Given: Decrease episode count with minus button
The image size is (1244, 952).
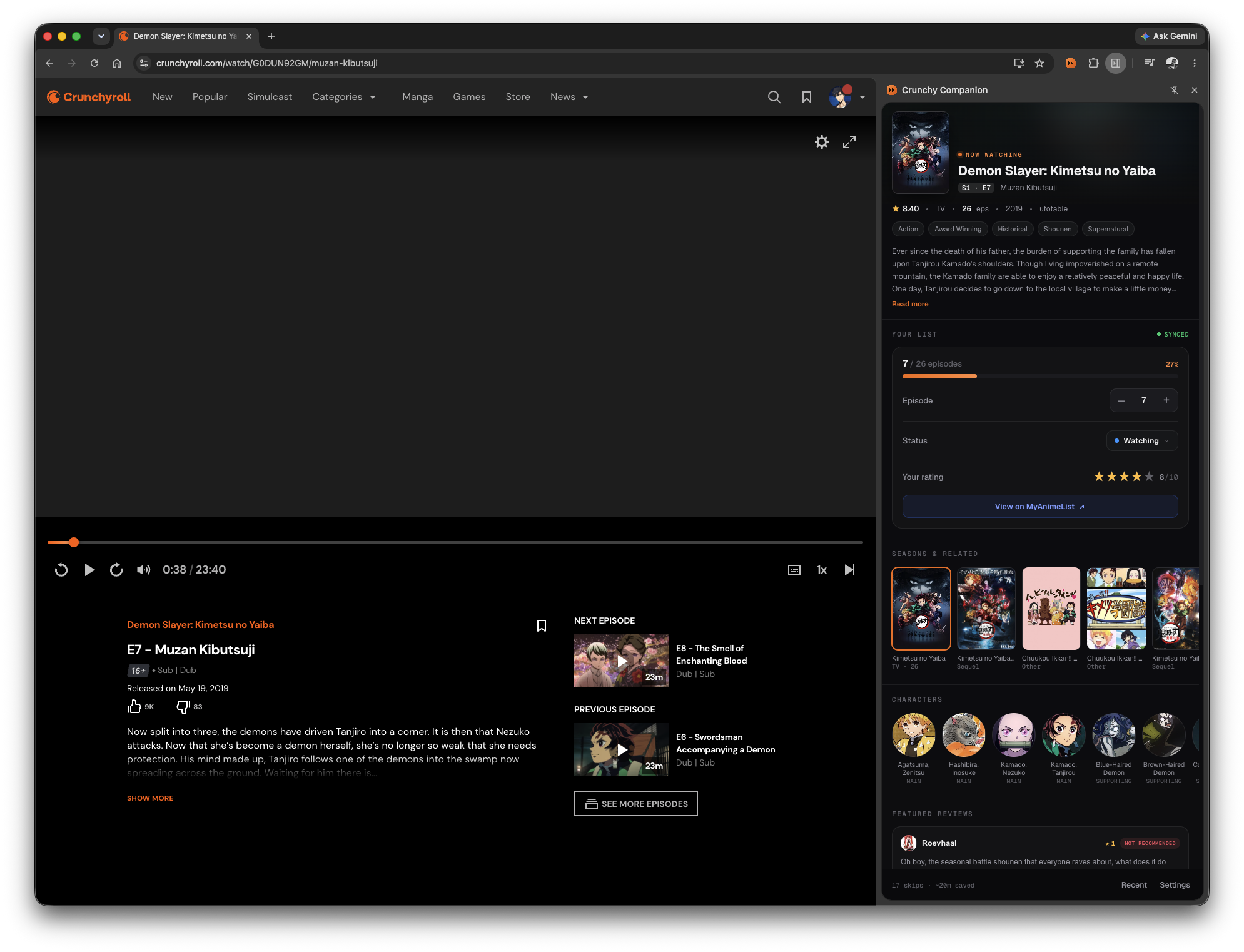Looking at the screenshot, I should pyautogui.click(x=1121, y=400).
